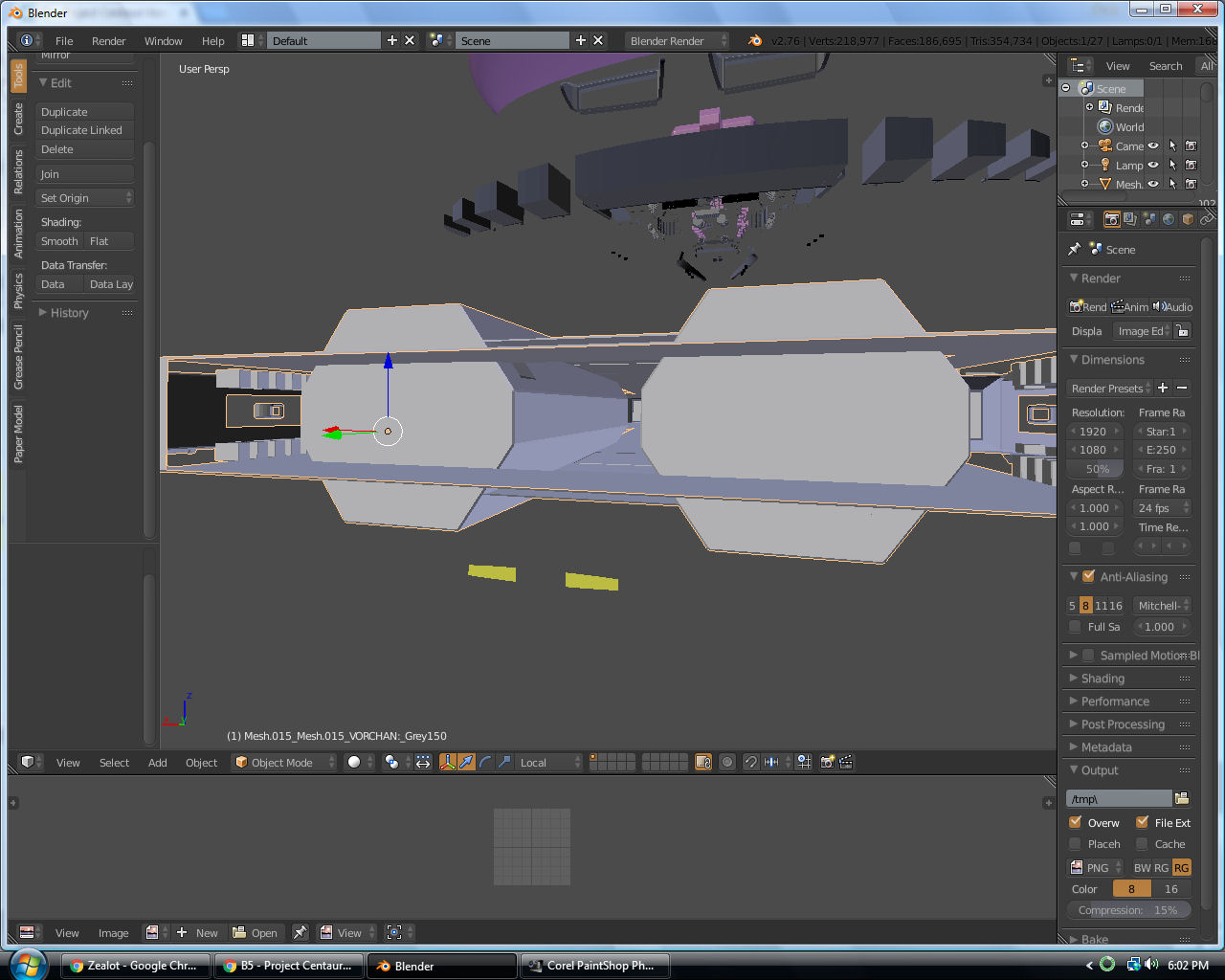Select the rotate manipulator arc icon

(485, 762)
